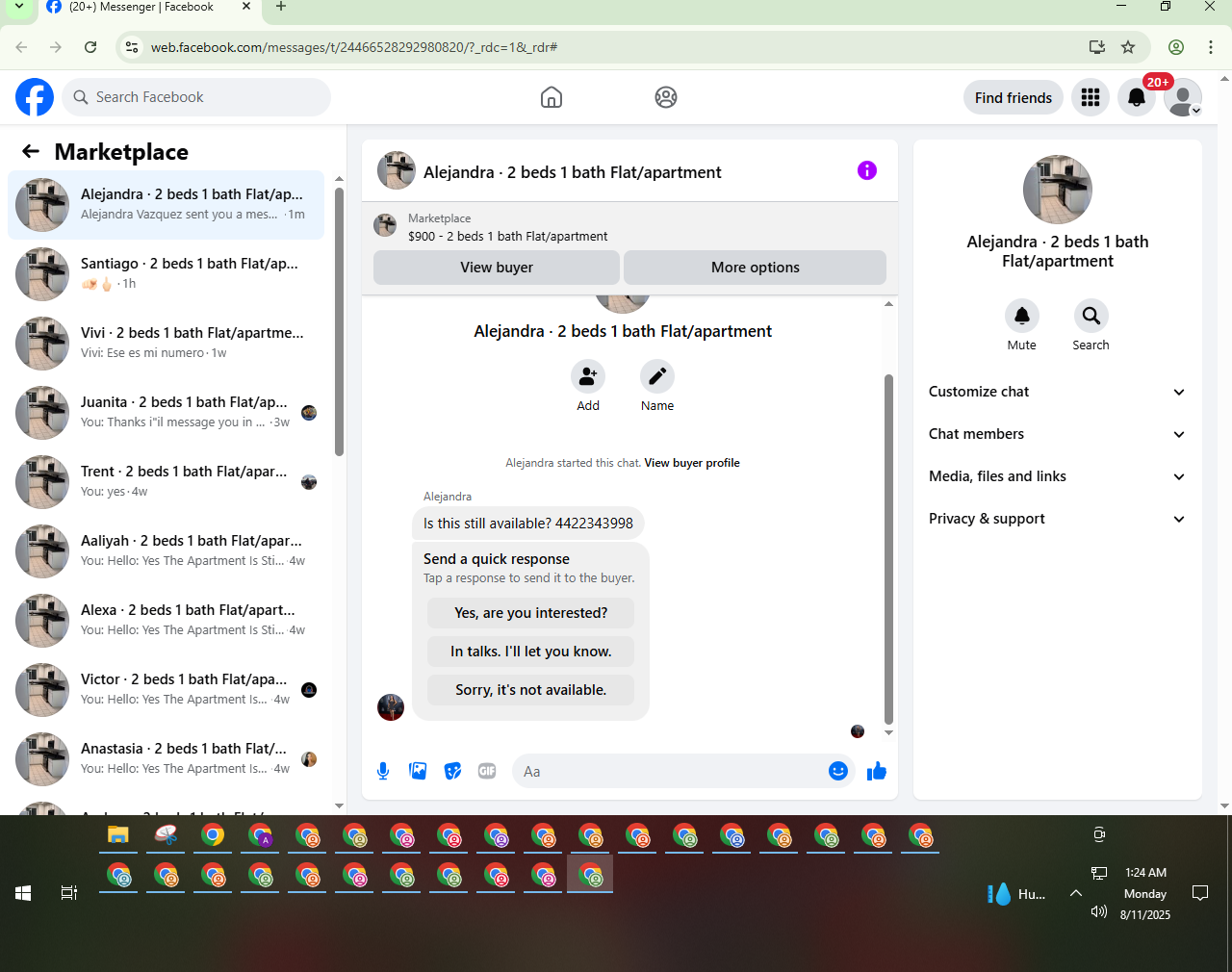Open Santiago conversation
Image resolution: width=1232 pixels, height=972 pixels.
[166, 274]
